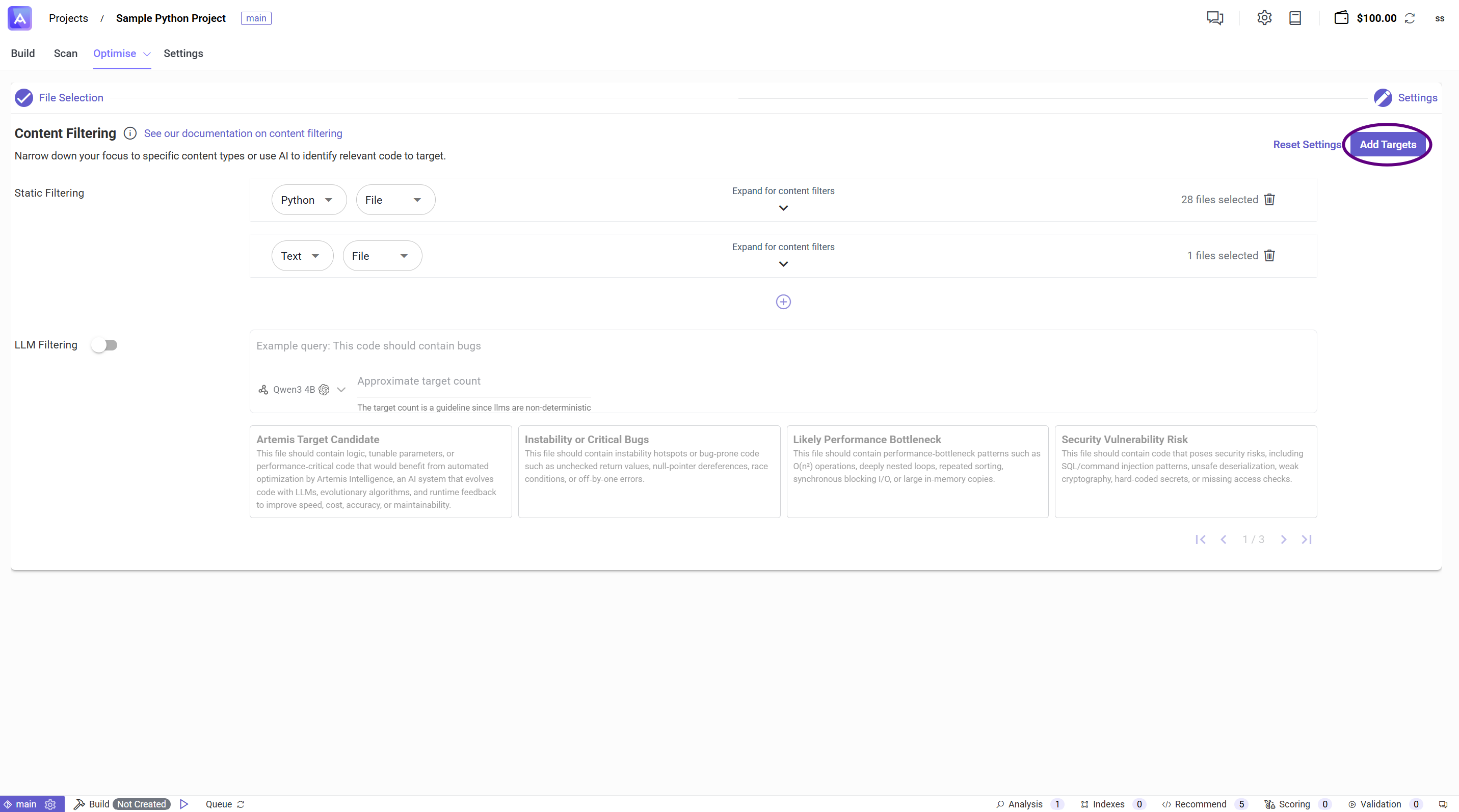Open the Artemis logo in the top-left corner
1459x812 pixels.
(x=19, y=18)
